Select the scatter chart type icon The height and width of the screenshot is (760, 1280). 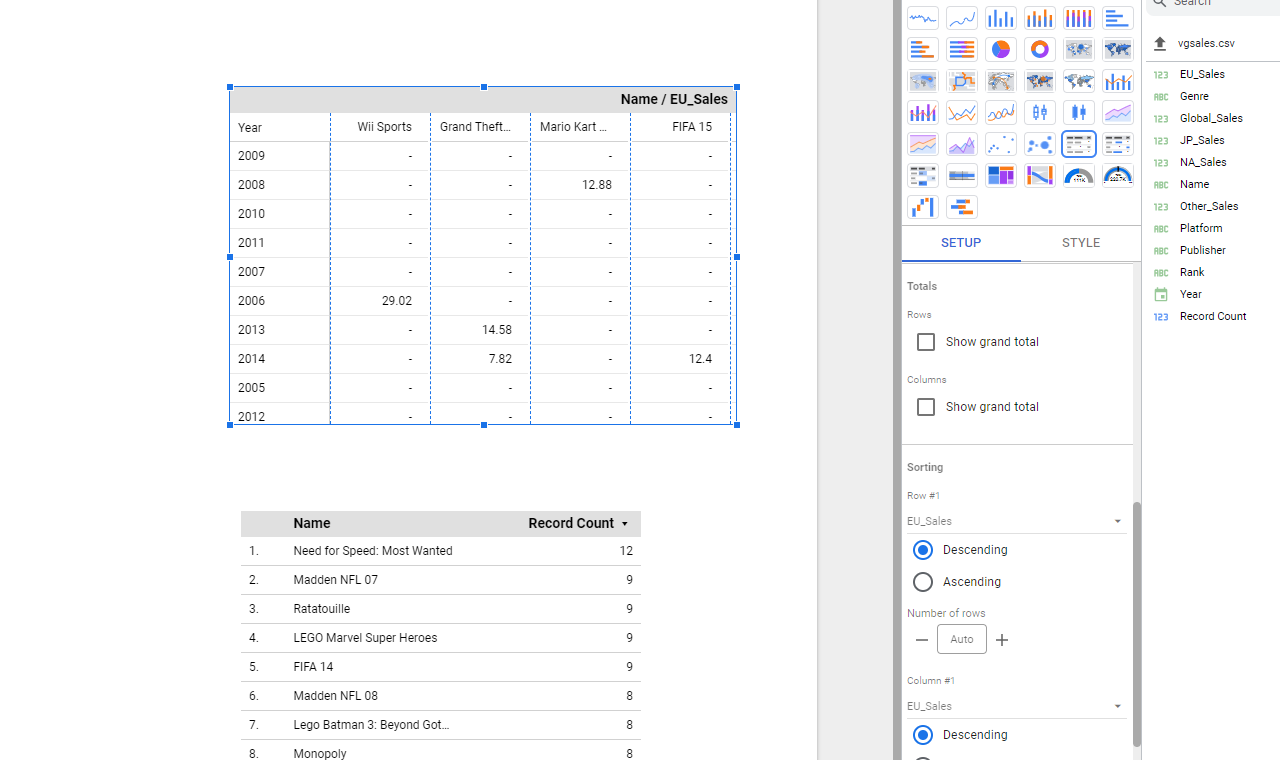pyautogui.click(x=1000, y=144)
